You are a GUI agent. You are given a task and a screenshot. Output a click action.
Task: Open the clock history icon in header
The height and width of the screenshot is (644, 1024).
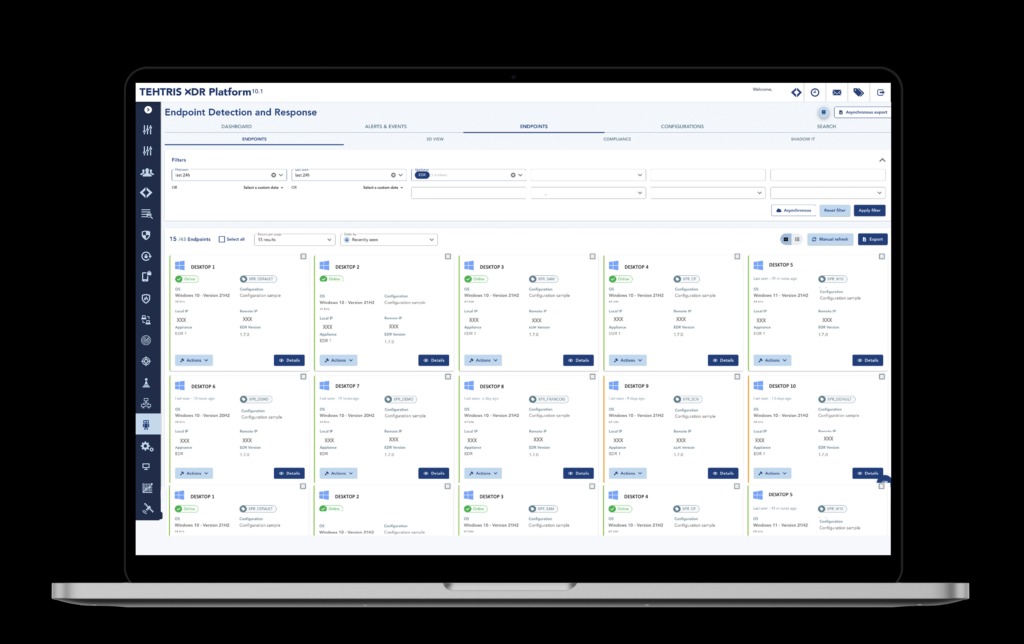tap(815, 92)
